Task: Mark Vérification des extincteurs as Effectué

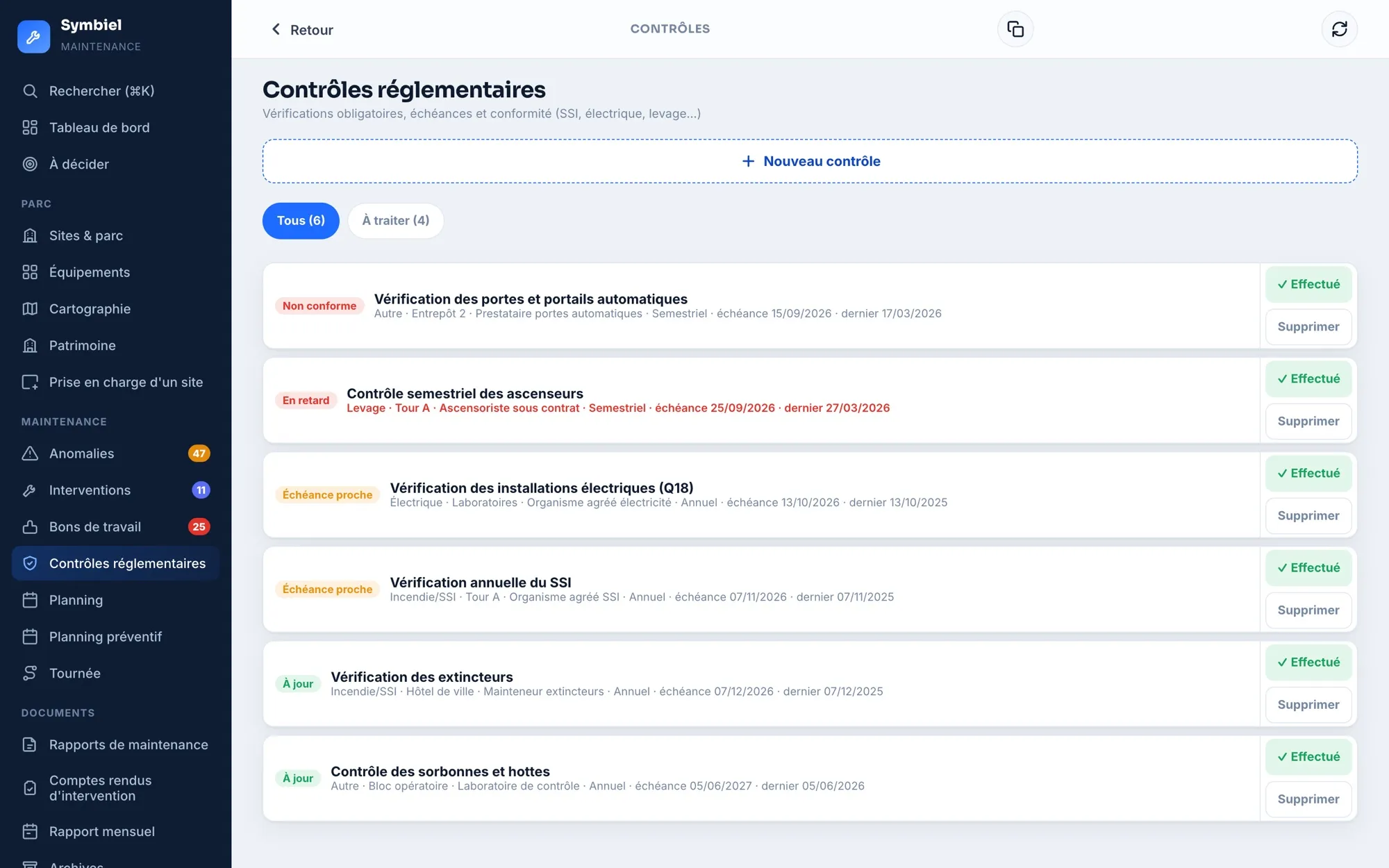Action: 1308,662
